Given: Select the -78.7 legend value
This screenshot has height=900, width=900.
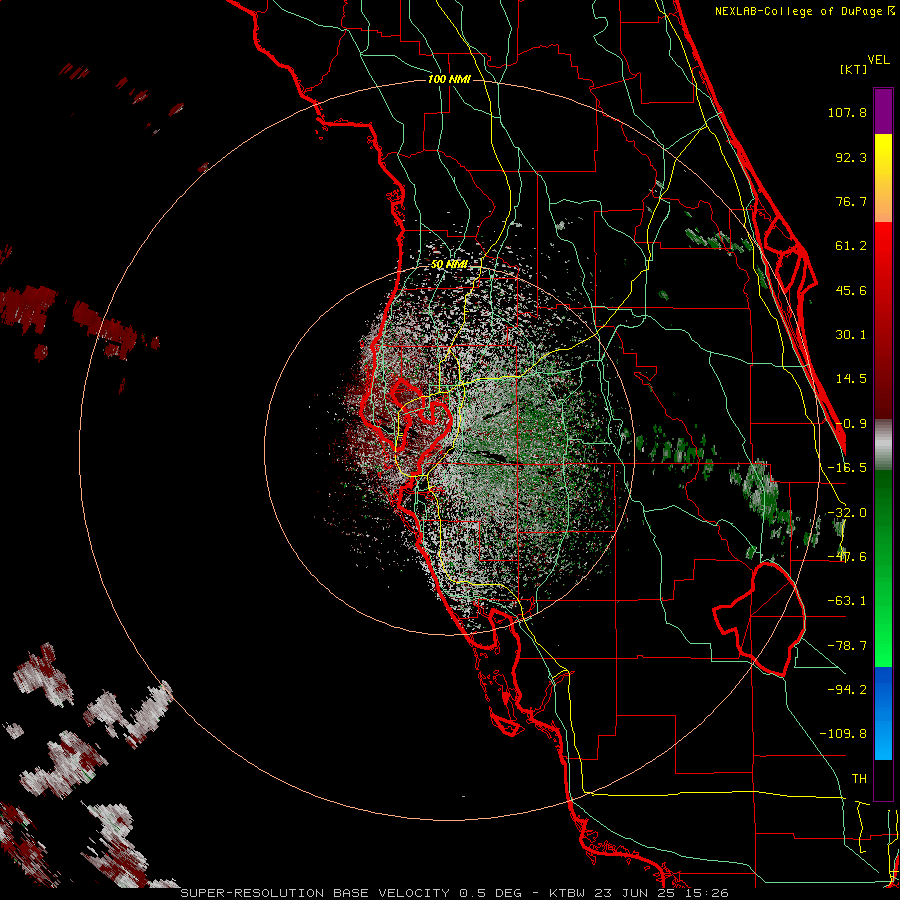Looking at the screenshot, I should pyautogui.click(x=847, y=646).
